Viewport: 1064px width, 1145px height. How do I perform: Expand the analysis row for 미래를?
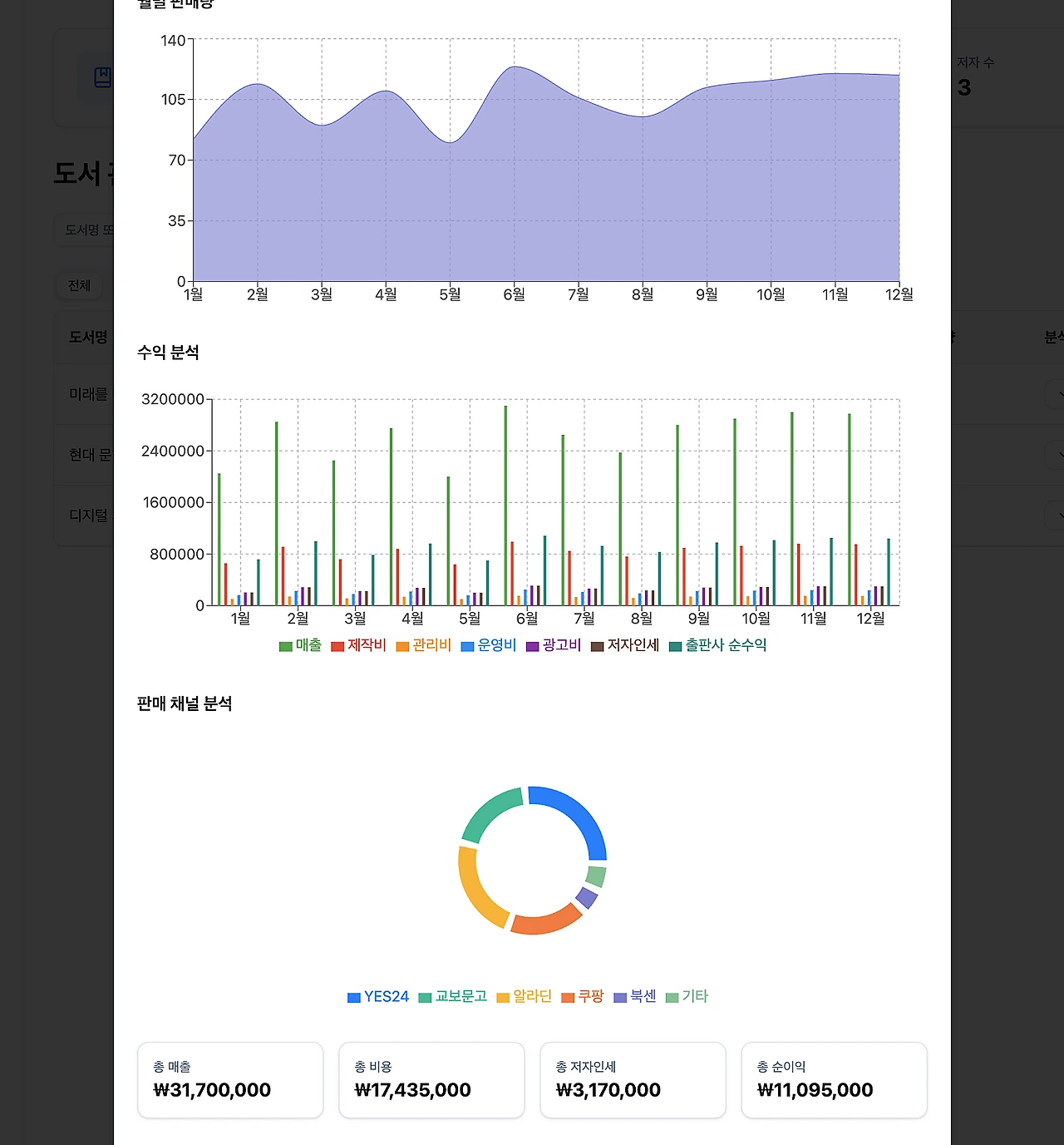click(1057, 395)
